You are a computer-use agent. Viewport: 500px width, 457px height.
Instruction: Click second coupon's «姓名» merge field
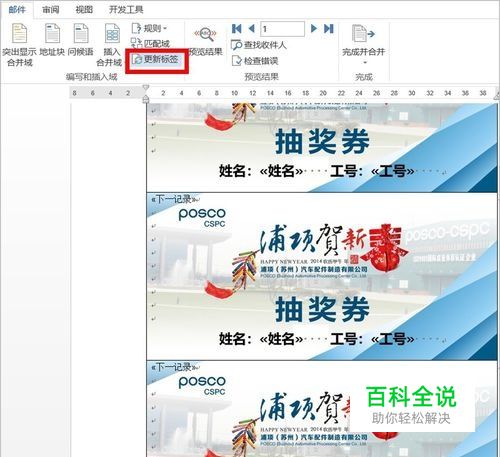pyautogui.click(x=282, y=339)
